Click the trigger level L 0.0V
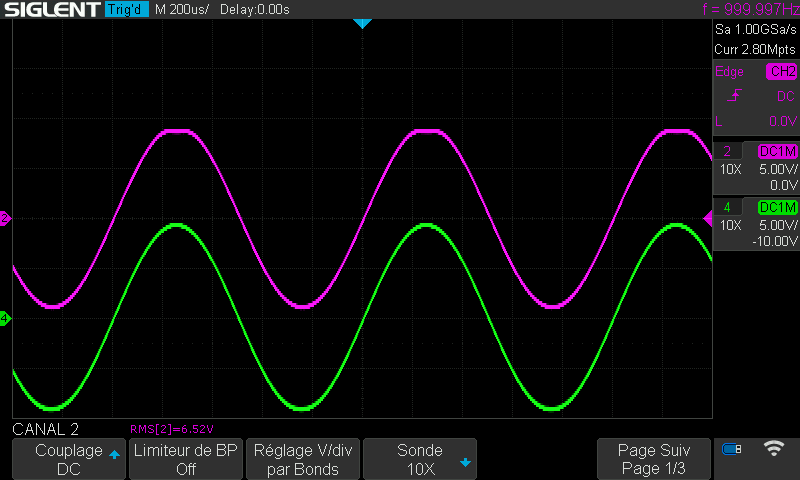The height and width of the screenshot is (480, 800). (x=756, y=121)
